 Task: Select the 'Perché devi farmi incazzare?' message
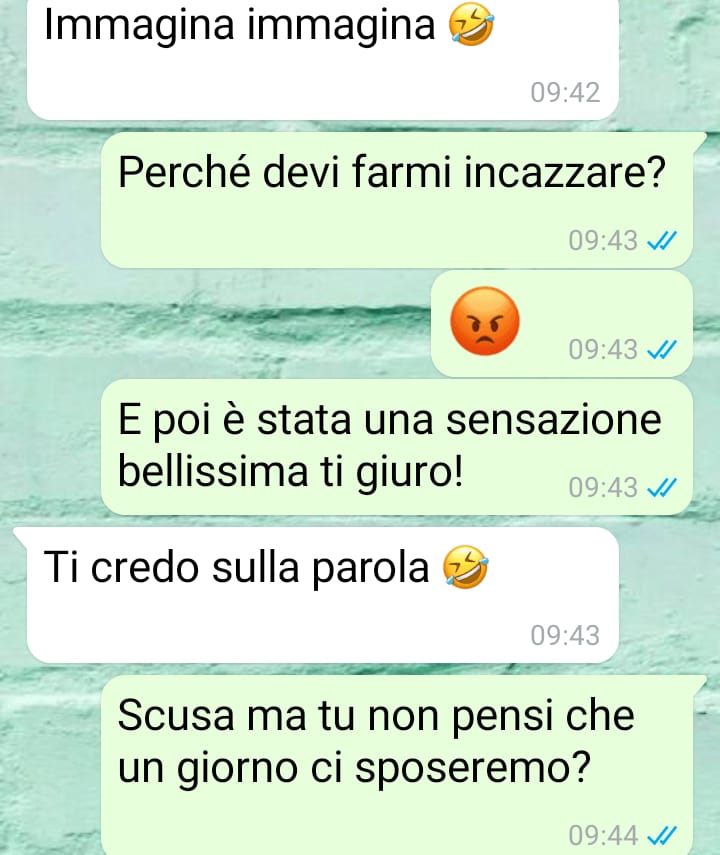397,200
